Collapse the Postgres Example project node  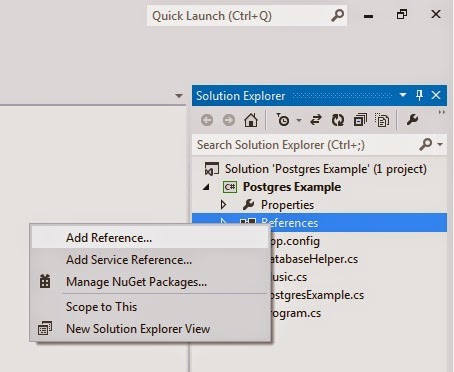(206, 187)
